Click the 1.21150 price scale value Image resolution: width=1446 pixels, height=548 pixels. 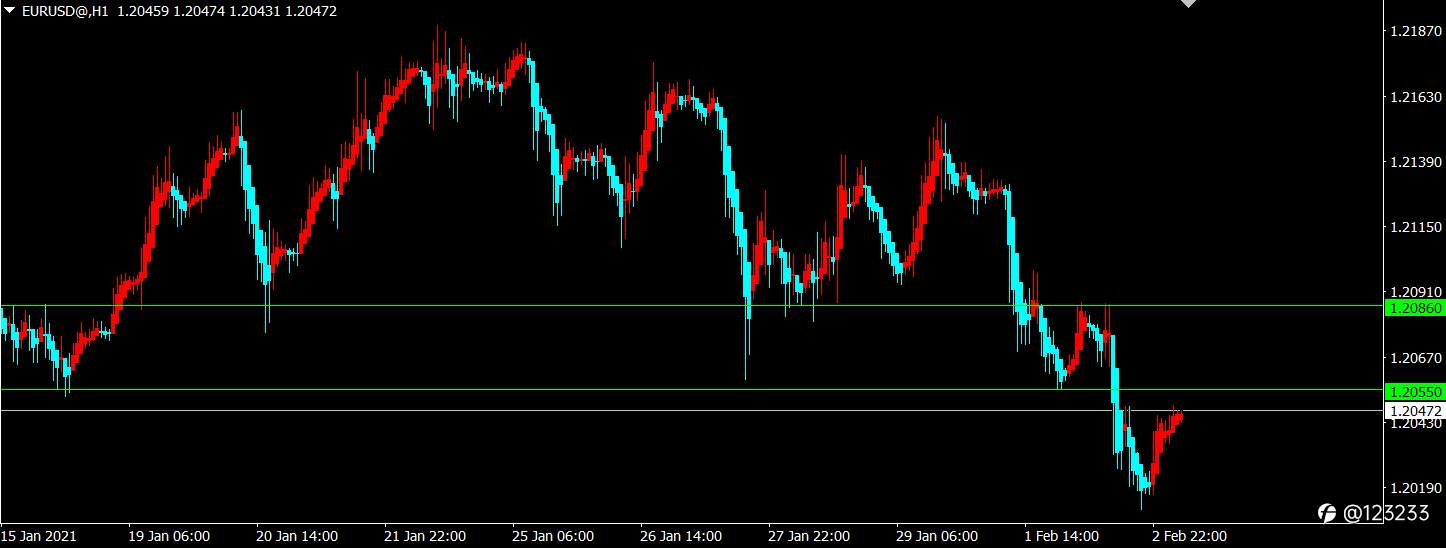[1416, 227]
